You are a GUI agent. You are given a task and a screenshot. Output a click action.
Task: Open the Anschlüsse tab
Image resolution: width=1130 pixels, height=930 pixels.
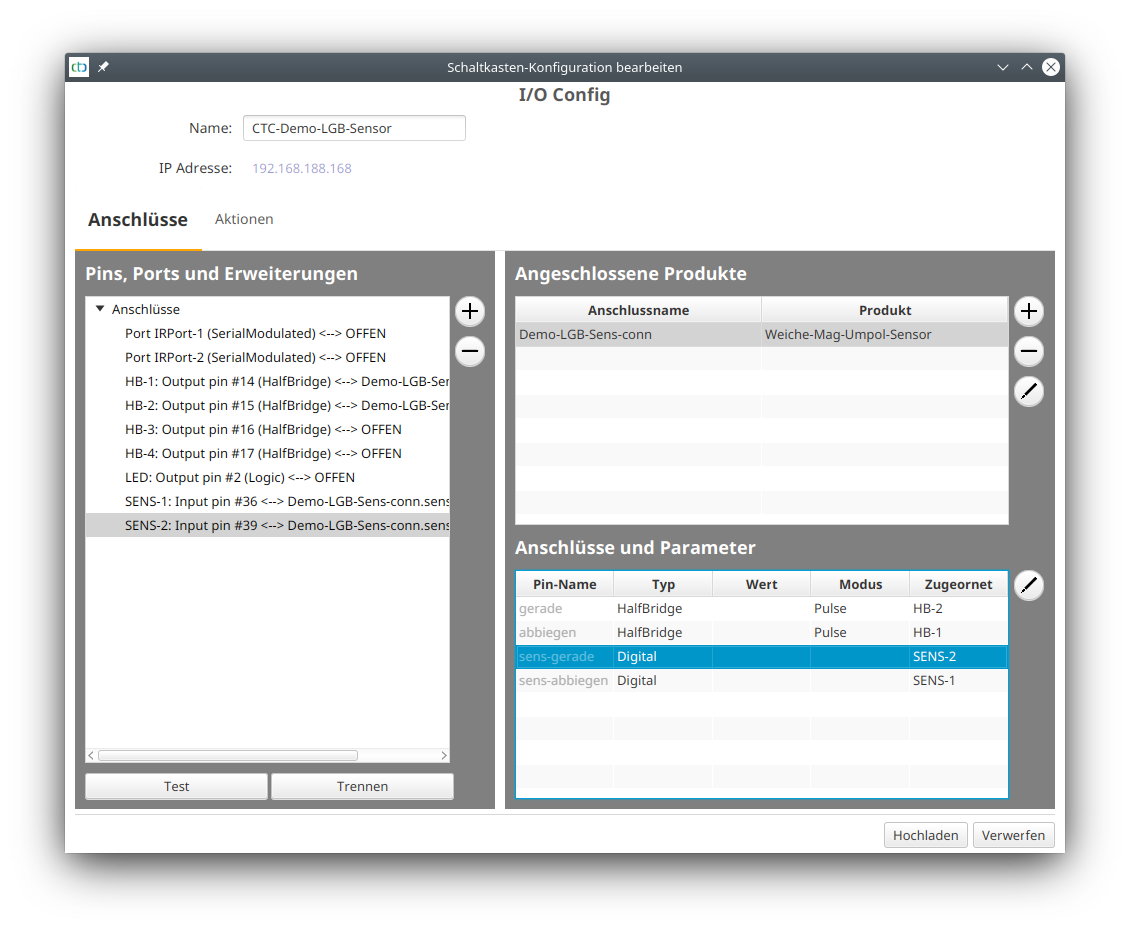click(x=137, y=218)
